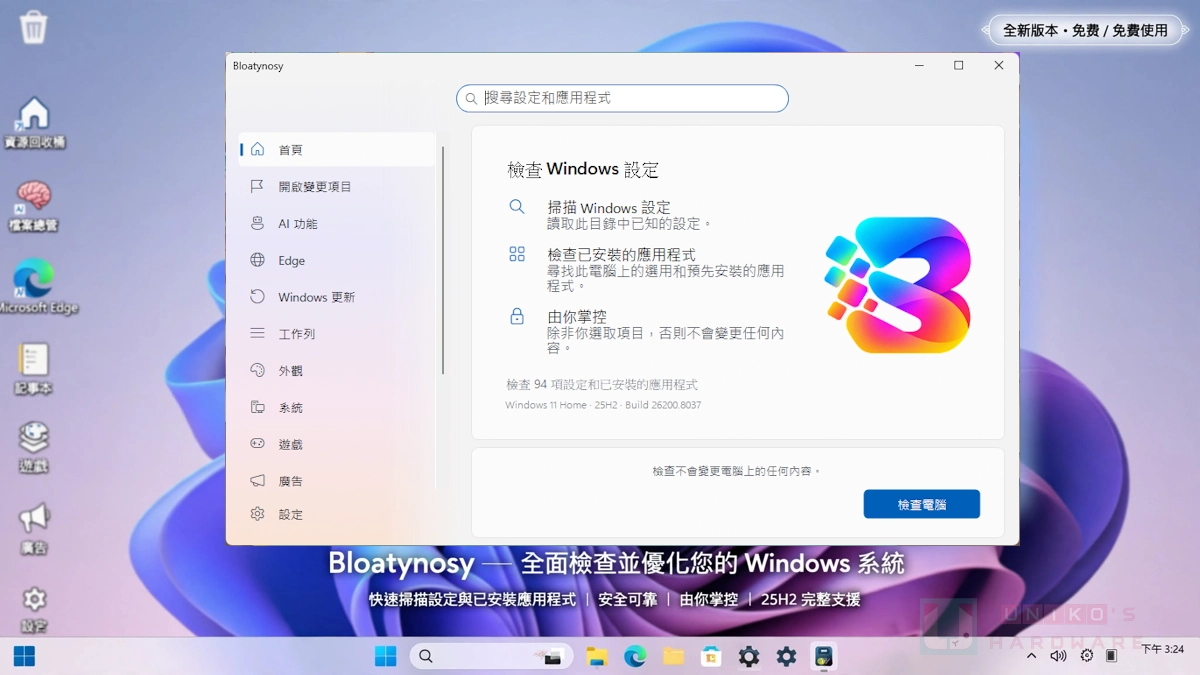Open the unlabeled trash can desktop icon
Image resolution: width=1200 pixels, height=675 pixels.
click(x=33, y=27)
